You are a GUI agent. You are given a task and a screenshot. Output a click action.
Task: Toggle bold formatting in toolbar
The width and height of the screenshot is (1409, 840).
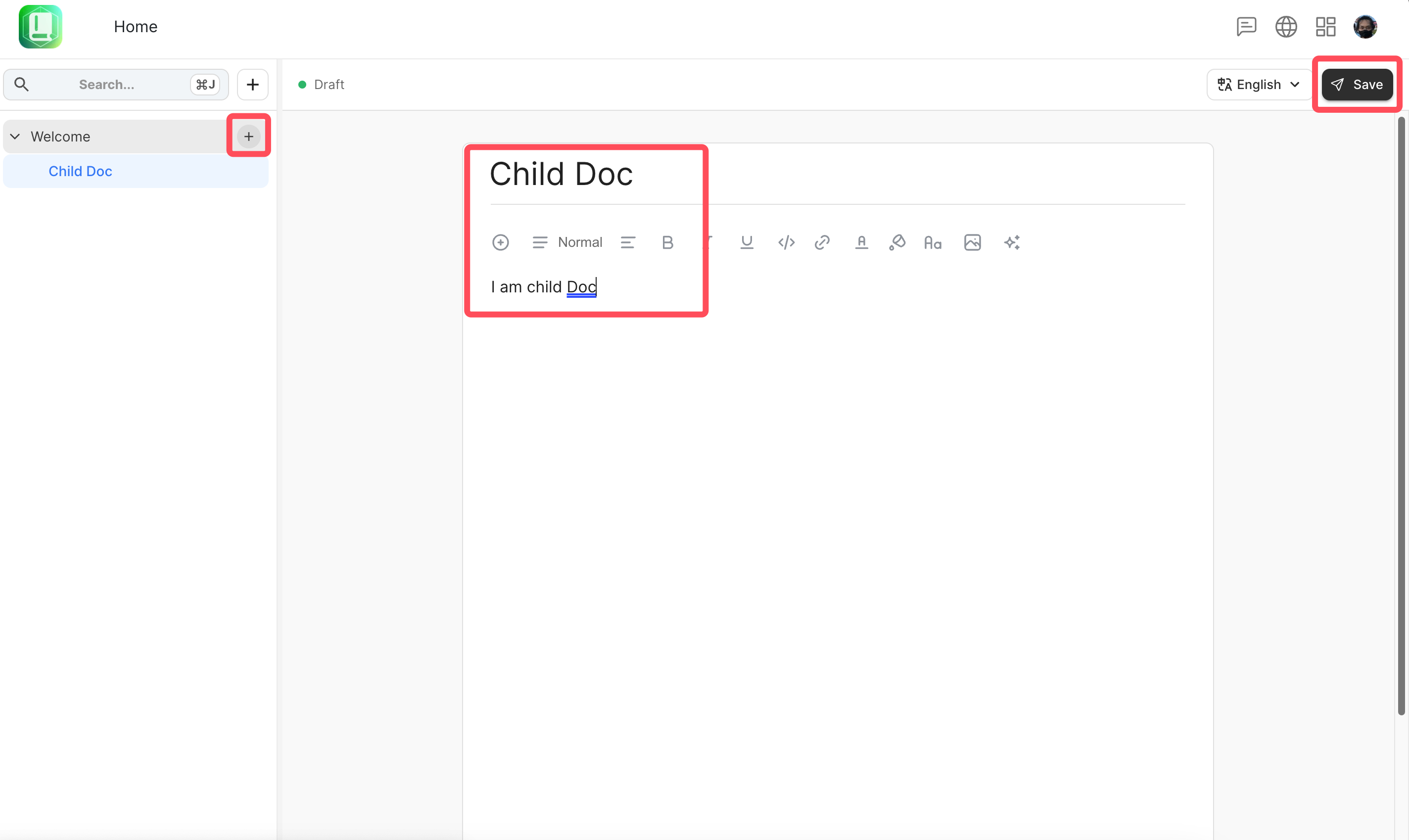pos(667,242)
